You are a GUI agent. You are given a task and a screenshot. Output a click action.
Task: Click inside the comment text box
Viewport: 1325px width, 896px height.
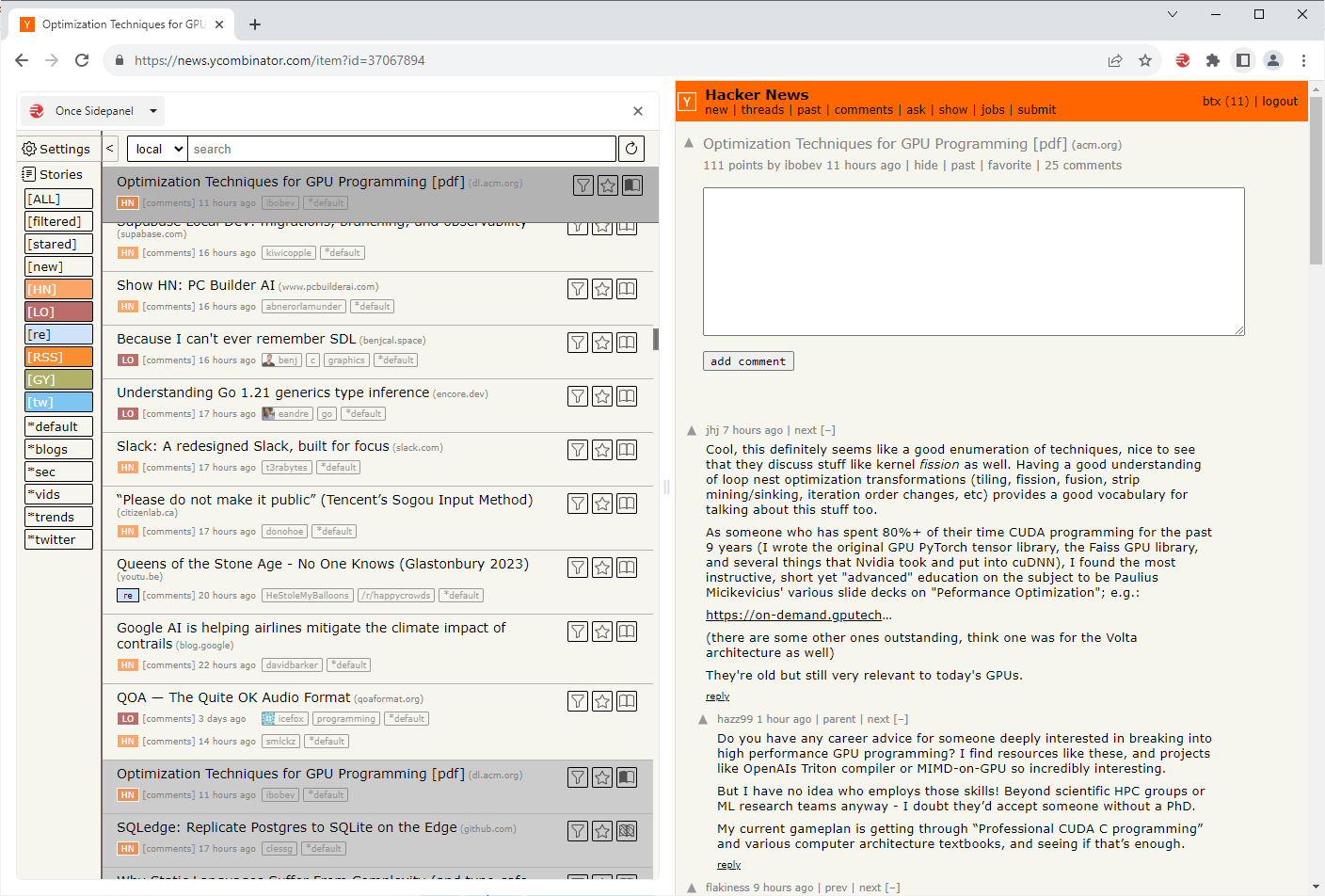[x=974, y=261]
